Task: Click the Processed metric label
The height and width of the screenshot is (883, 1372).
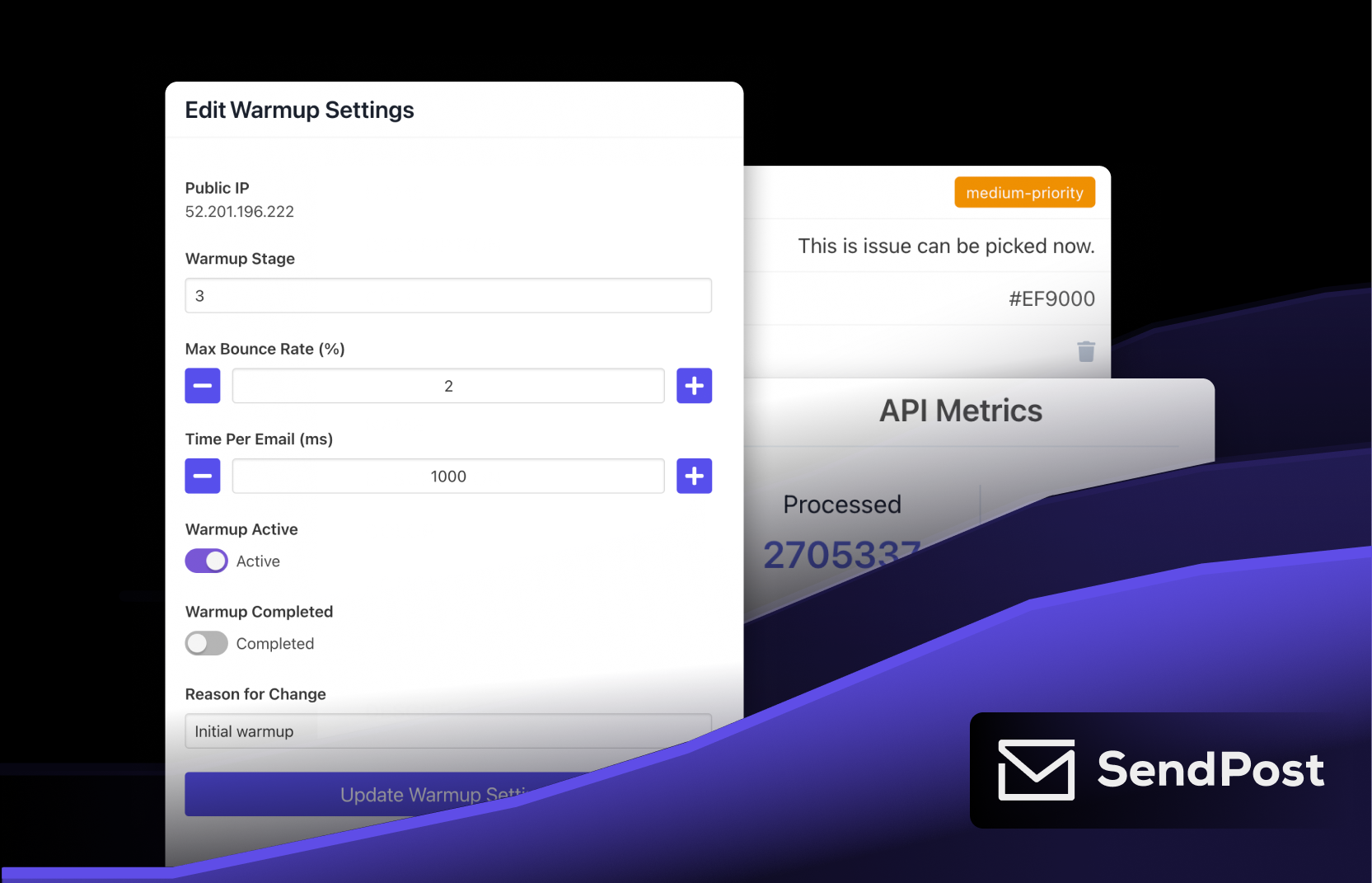Action: pos(842,504)
